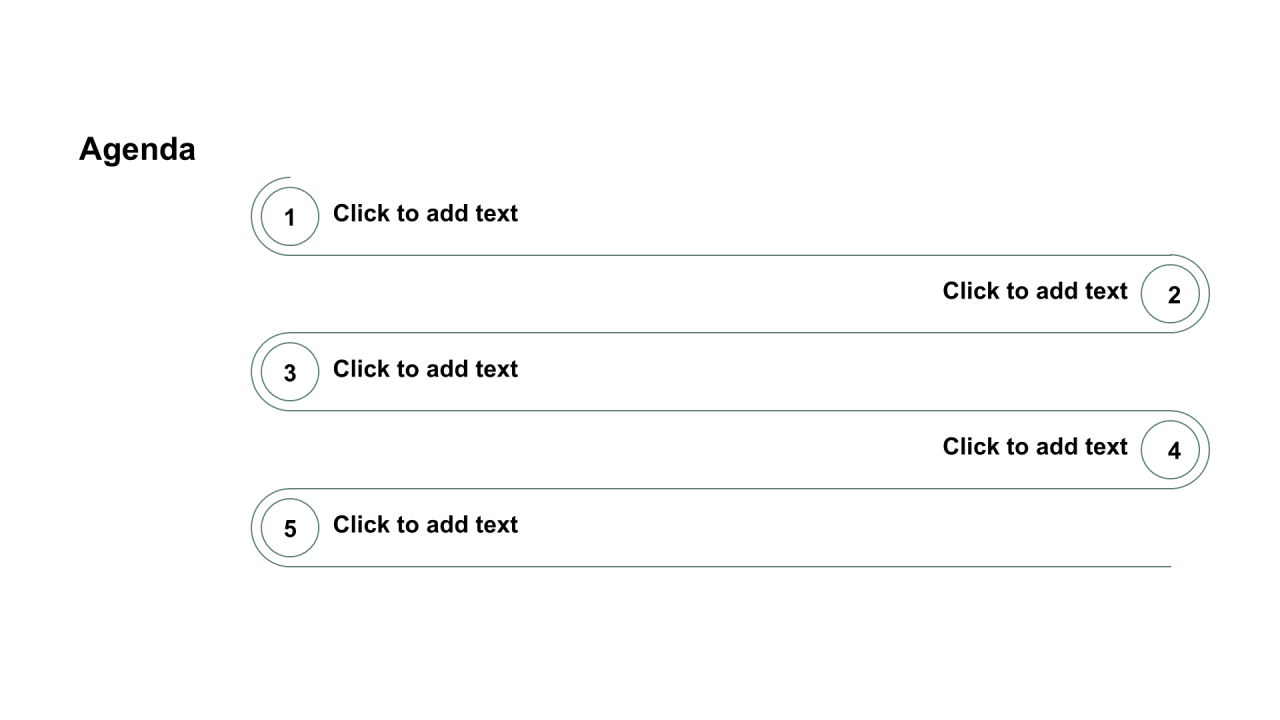Viewport: 1280px width, 720px height.
Task: Click the text placeholder beside number 1
Action: pyautogui.click(x=425, y=213)
